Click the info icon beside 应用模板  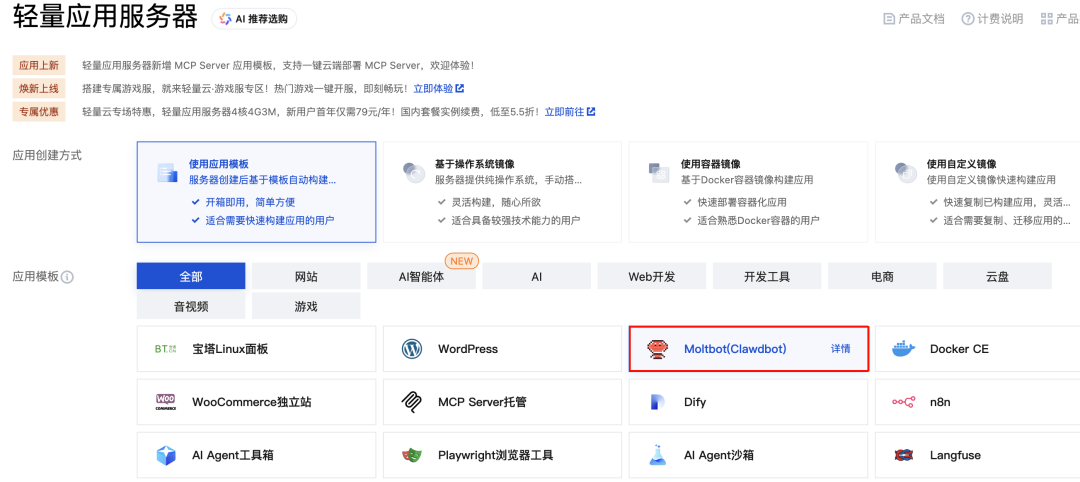pos(68,277)
